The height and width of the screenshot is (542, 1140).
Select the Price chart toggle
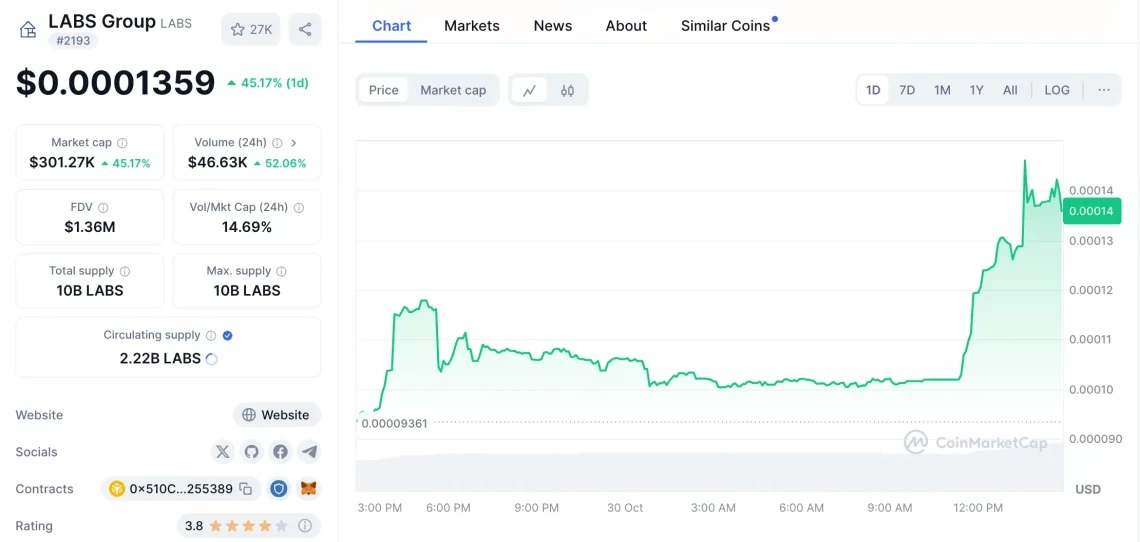[383, 90]
